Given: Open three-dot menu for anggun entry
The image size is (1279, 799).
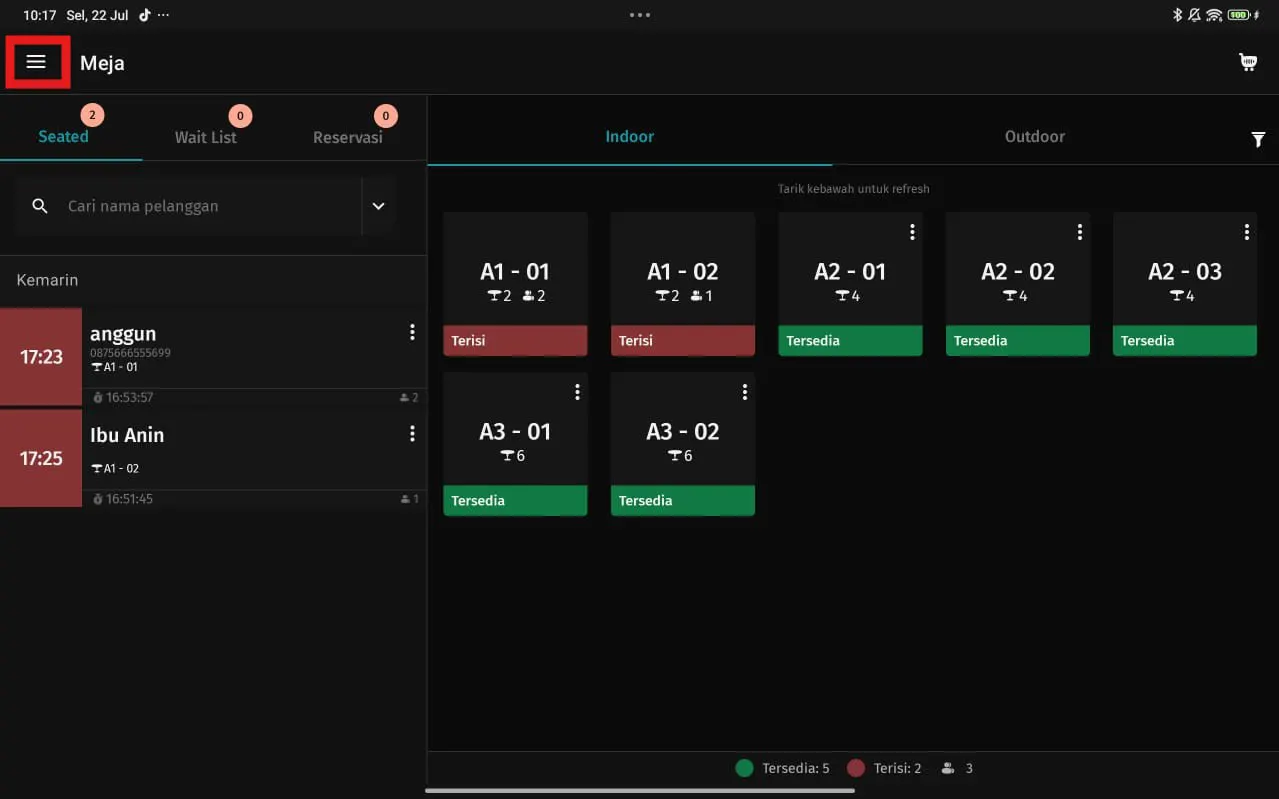Looking at the screenshot, I should 412,333.
